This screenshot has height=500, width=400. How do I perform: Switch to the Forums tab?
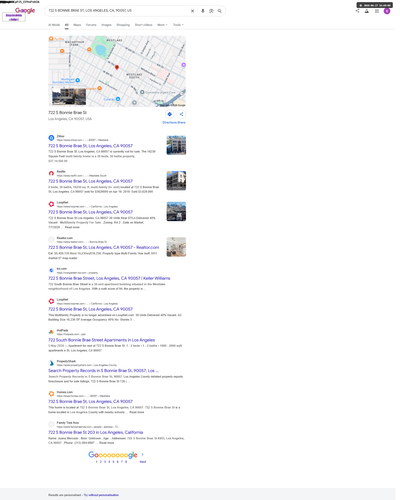click(91, 25)
